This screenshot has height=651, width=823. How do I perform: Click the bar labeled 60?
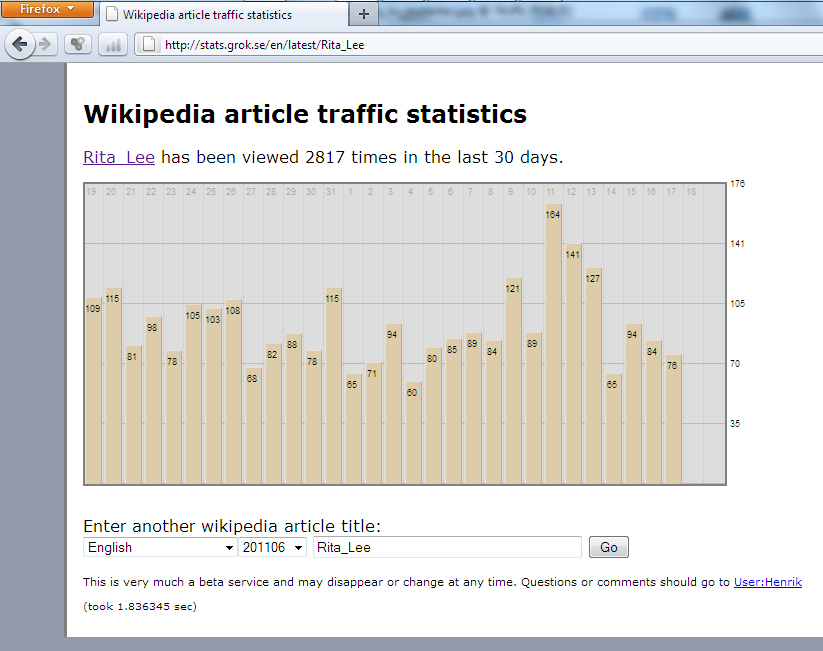coord(413,433)
